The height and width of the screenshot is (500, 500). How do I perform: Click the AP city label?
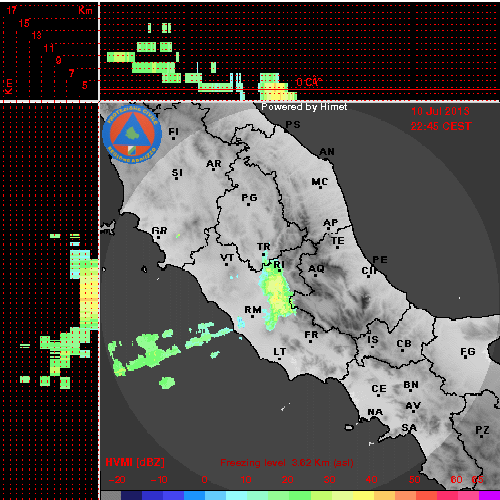point(331,222)
